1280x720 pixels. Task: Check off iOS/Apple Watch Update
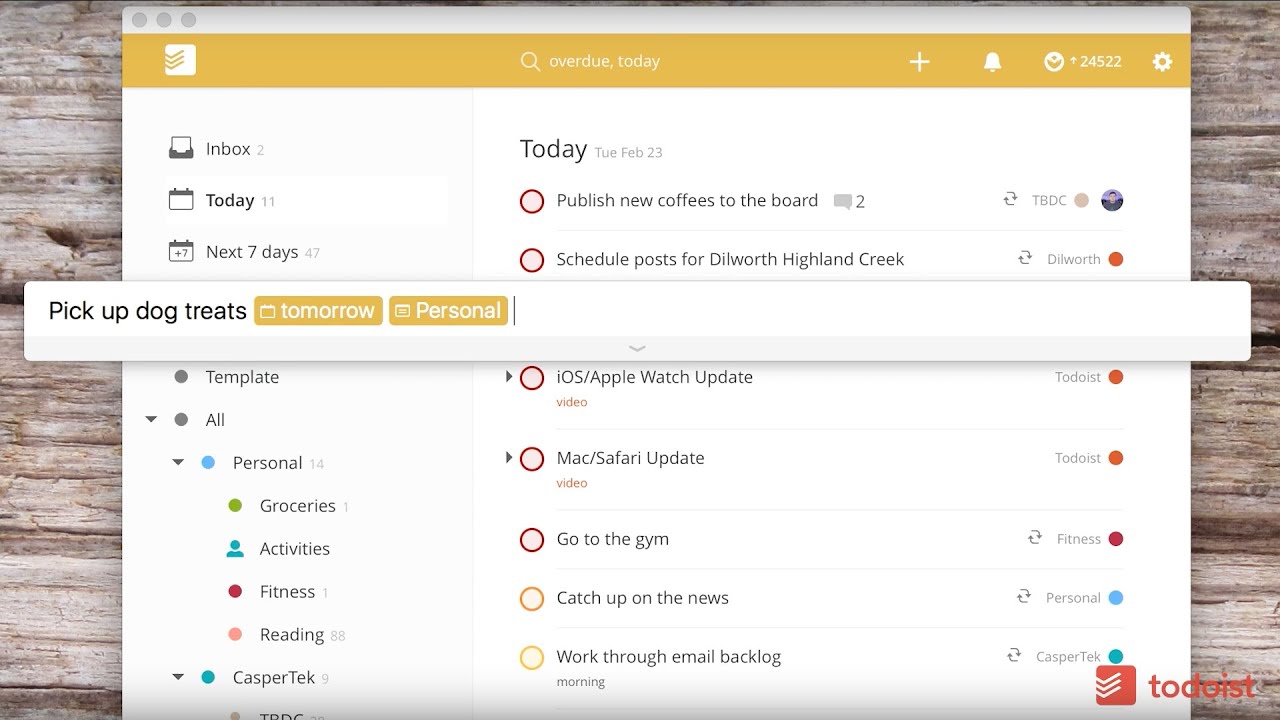tap(532, 378)
